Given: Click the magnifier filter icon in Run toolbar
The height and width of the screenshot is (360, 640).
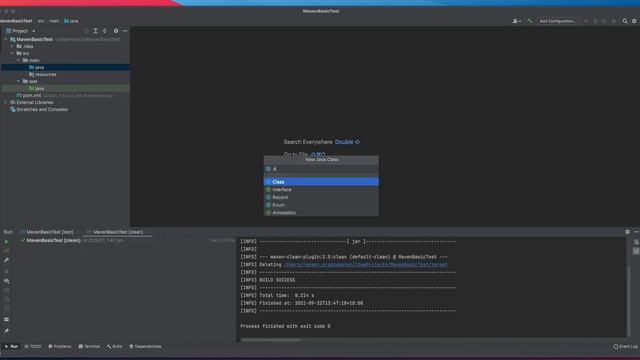Looking at the screenshot, I should tap(7, 281).
